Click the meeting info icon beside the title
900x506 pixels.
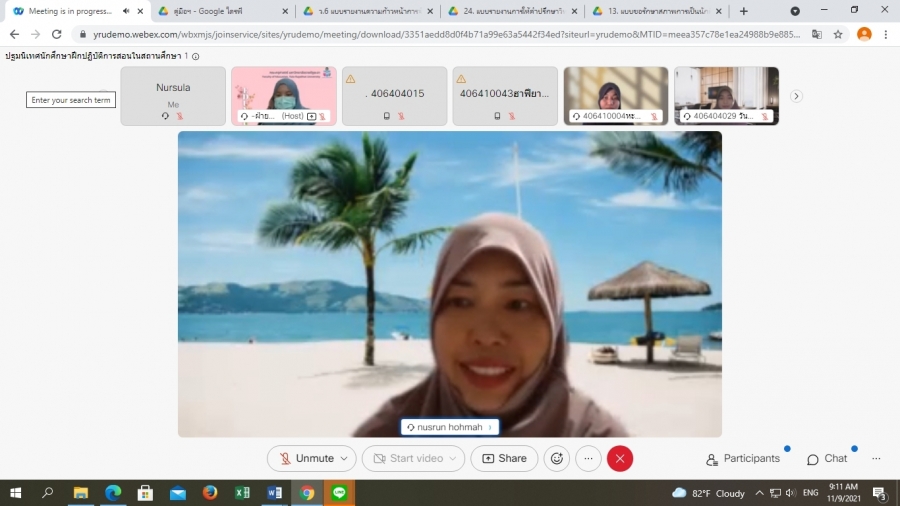[195, 56]
